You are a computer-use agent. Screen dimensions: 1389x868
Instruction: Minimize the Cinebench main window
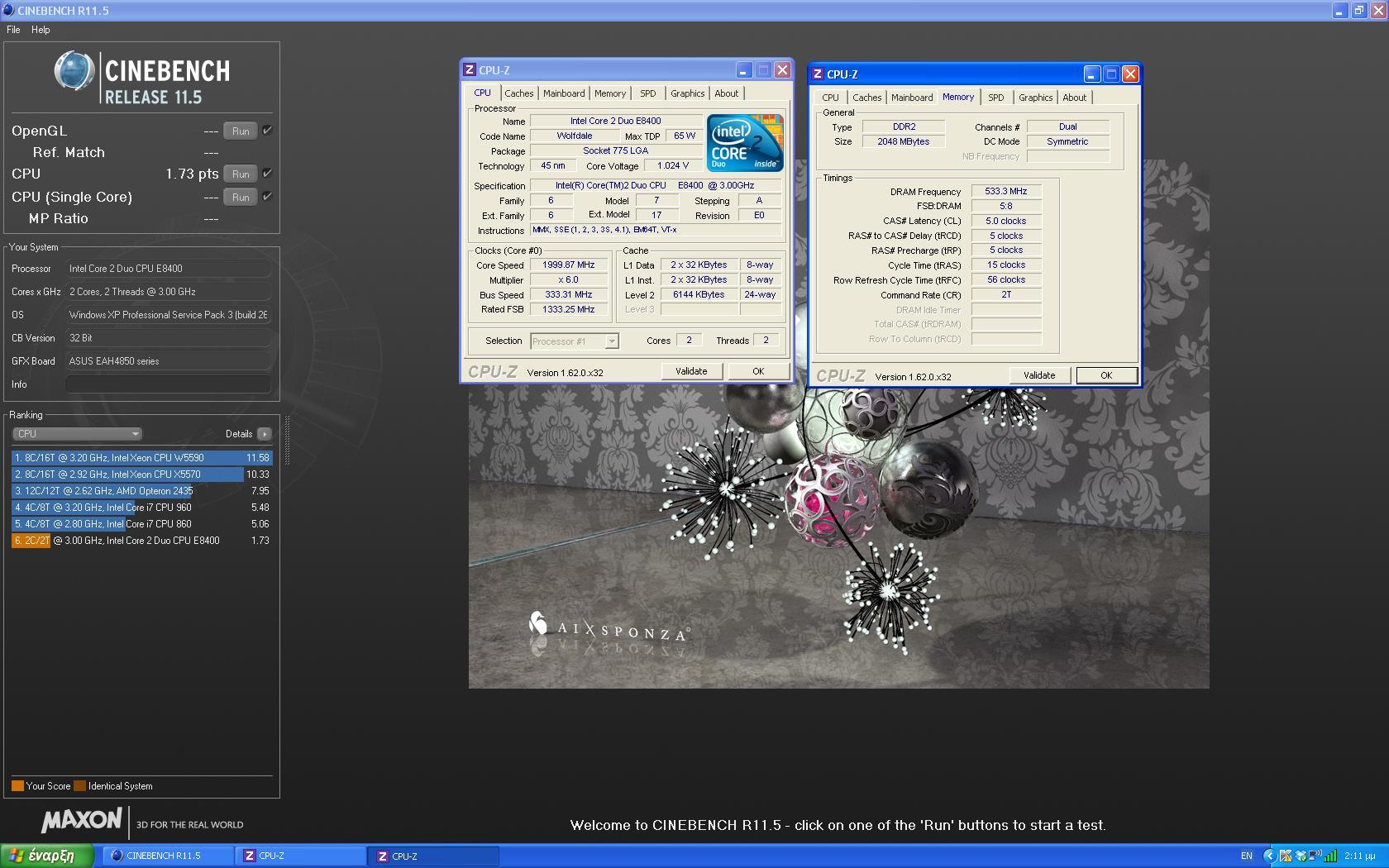pyautogui.click(x=1339, y=11)
